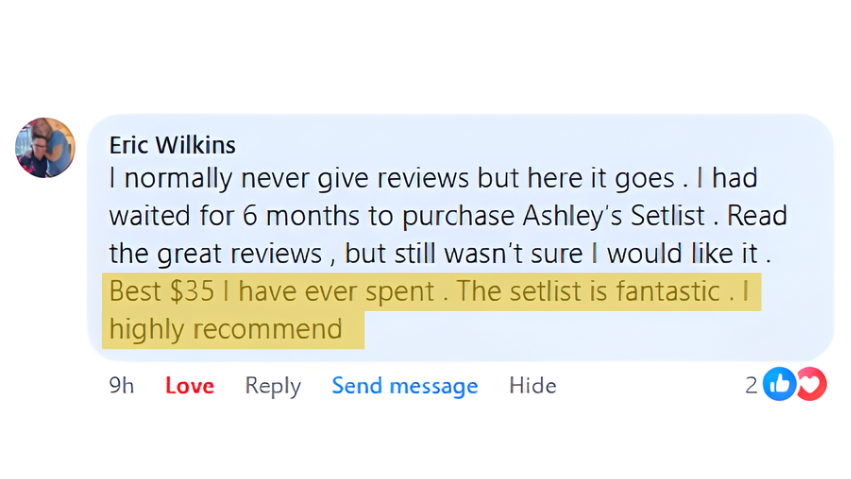Viewport: 851px width, 479px height.
Task: Open the Eric Wilkins profile name link
Action: (172, 145)
